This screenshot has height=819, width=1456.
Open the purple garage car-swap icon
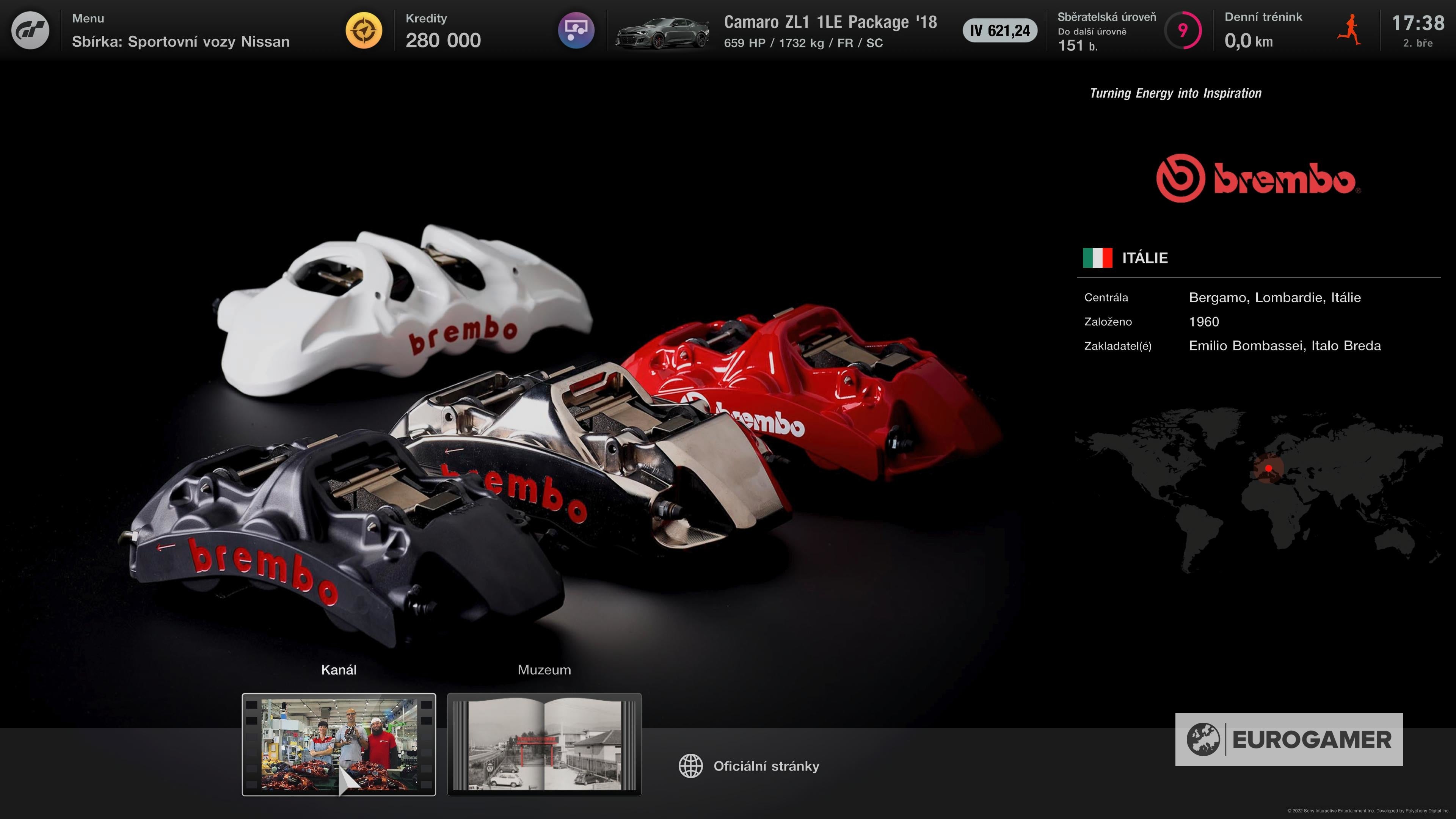pos(576,30)
